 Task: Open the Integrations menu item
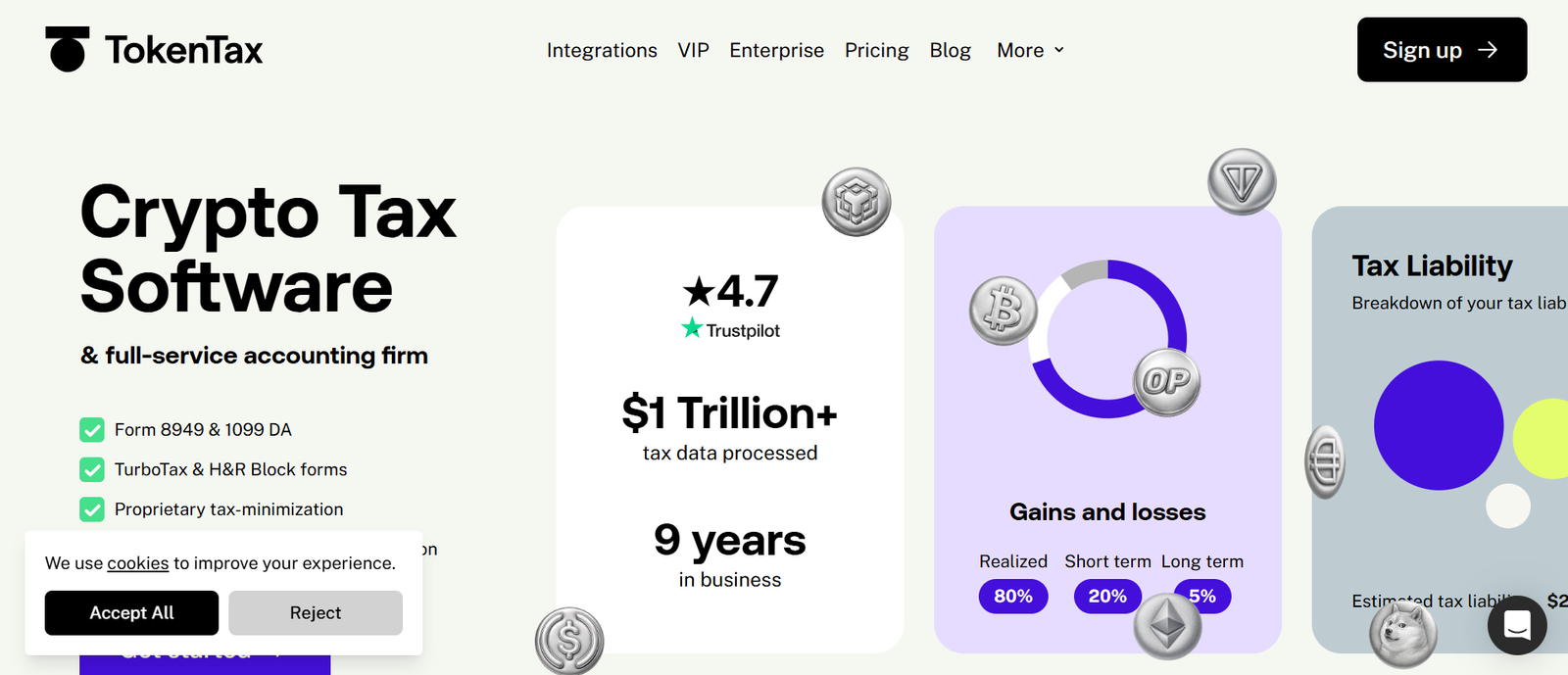click(602, 50)
